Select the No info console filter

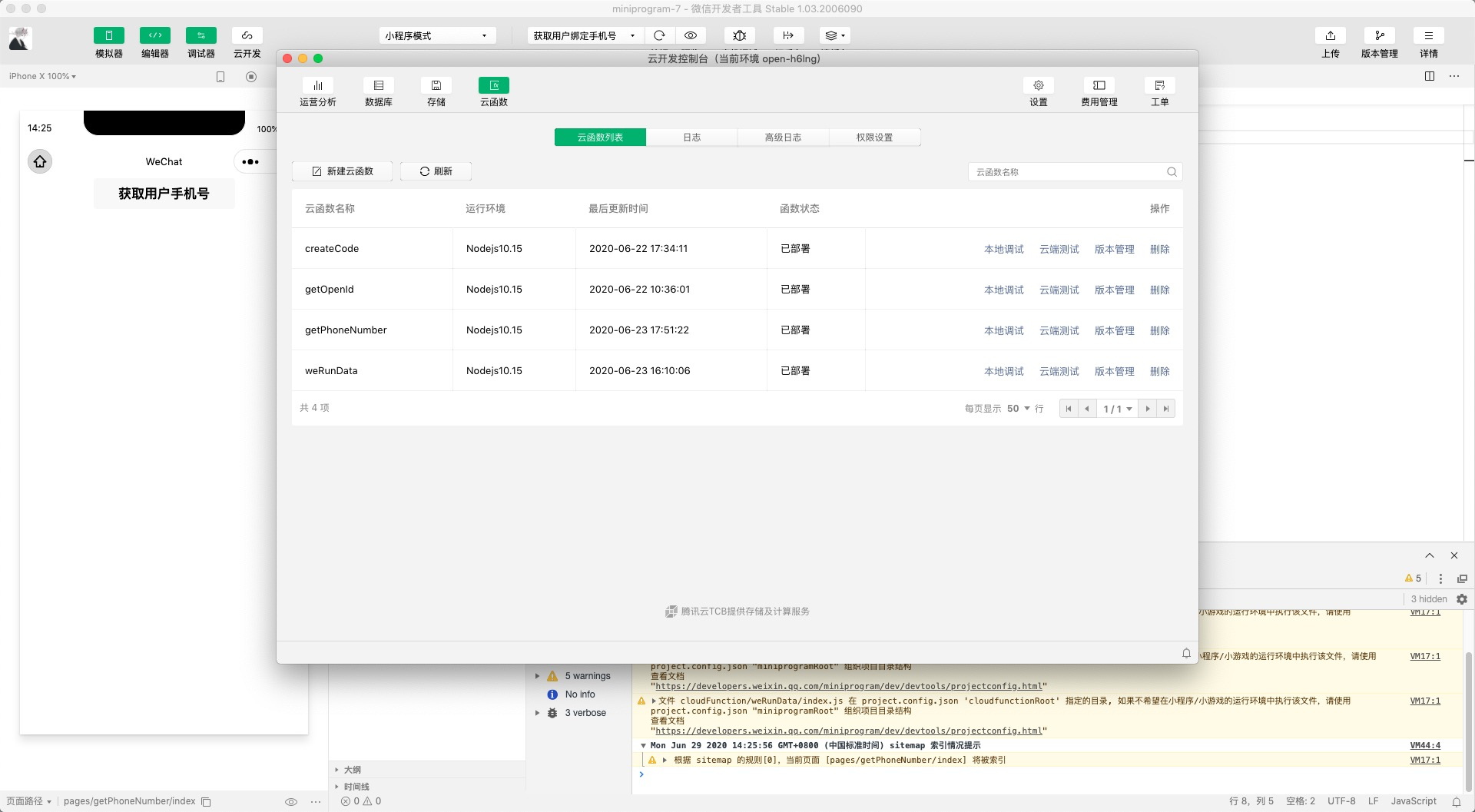[580, 694]
